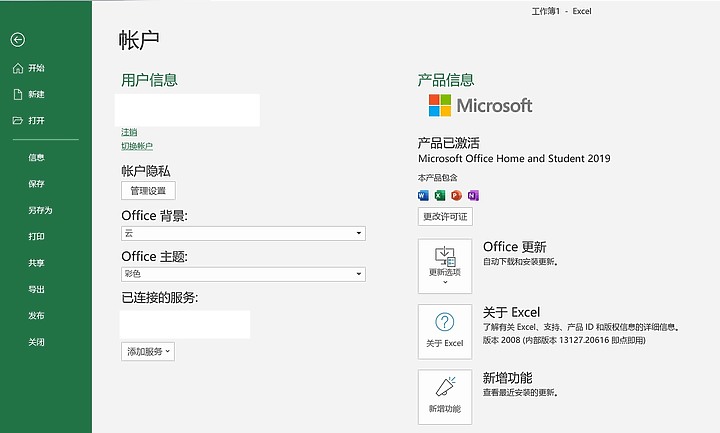Screen dimensions: 720x433
Task: Open 关于 Excel question mark button
Action: pyautogui.click(x=445, y=332)
